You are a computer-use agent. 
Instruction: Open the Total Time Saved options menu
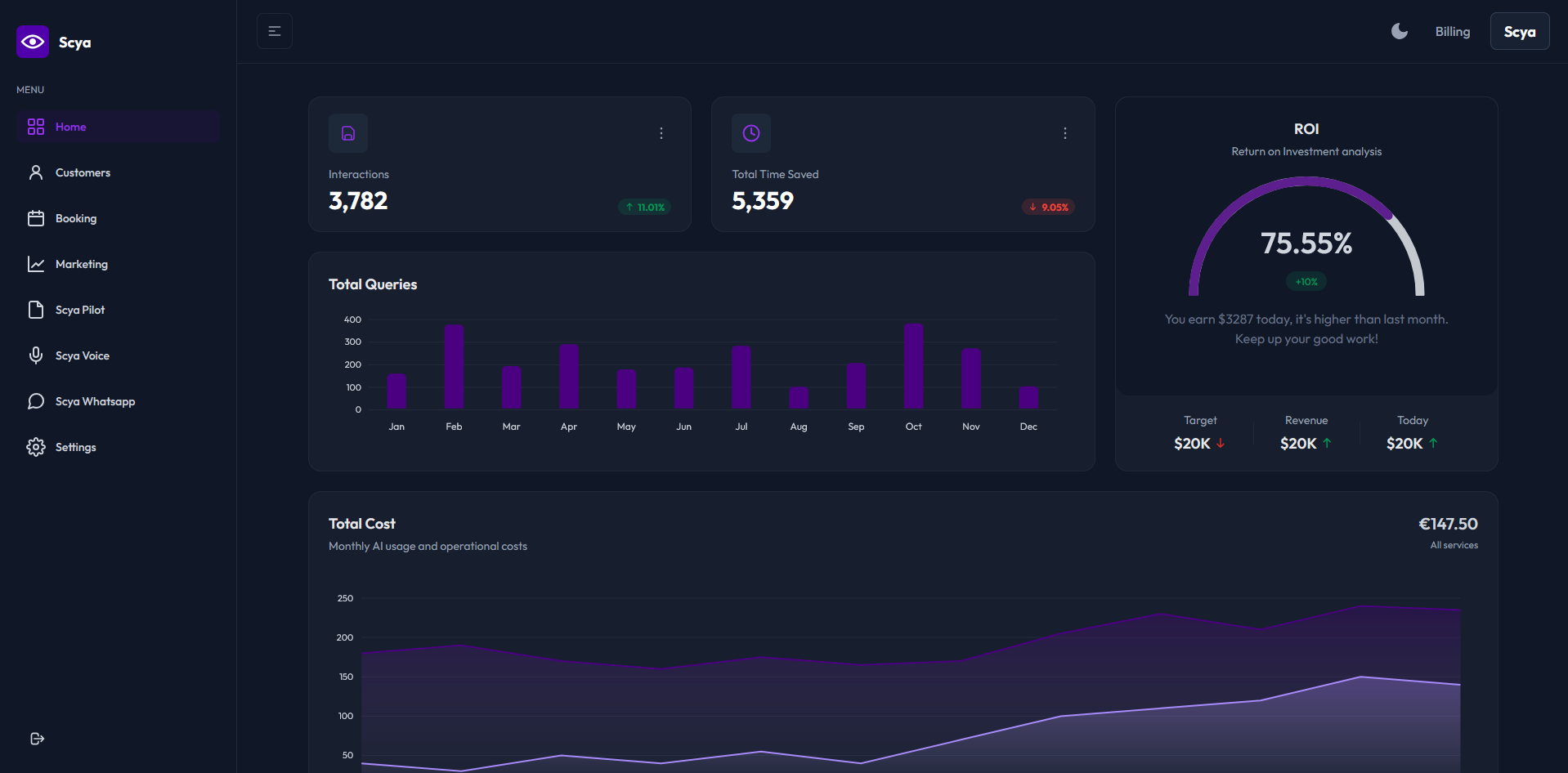pos(1064,132)
